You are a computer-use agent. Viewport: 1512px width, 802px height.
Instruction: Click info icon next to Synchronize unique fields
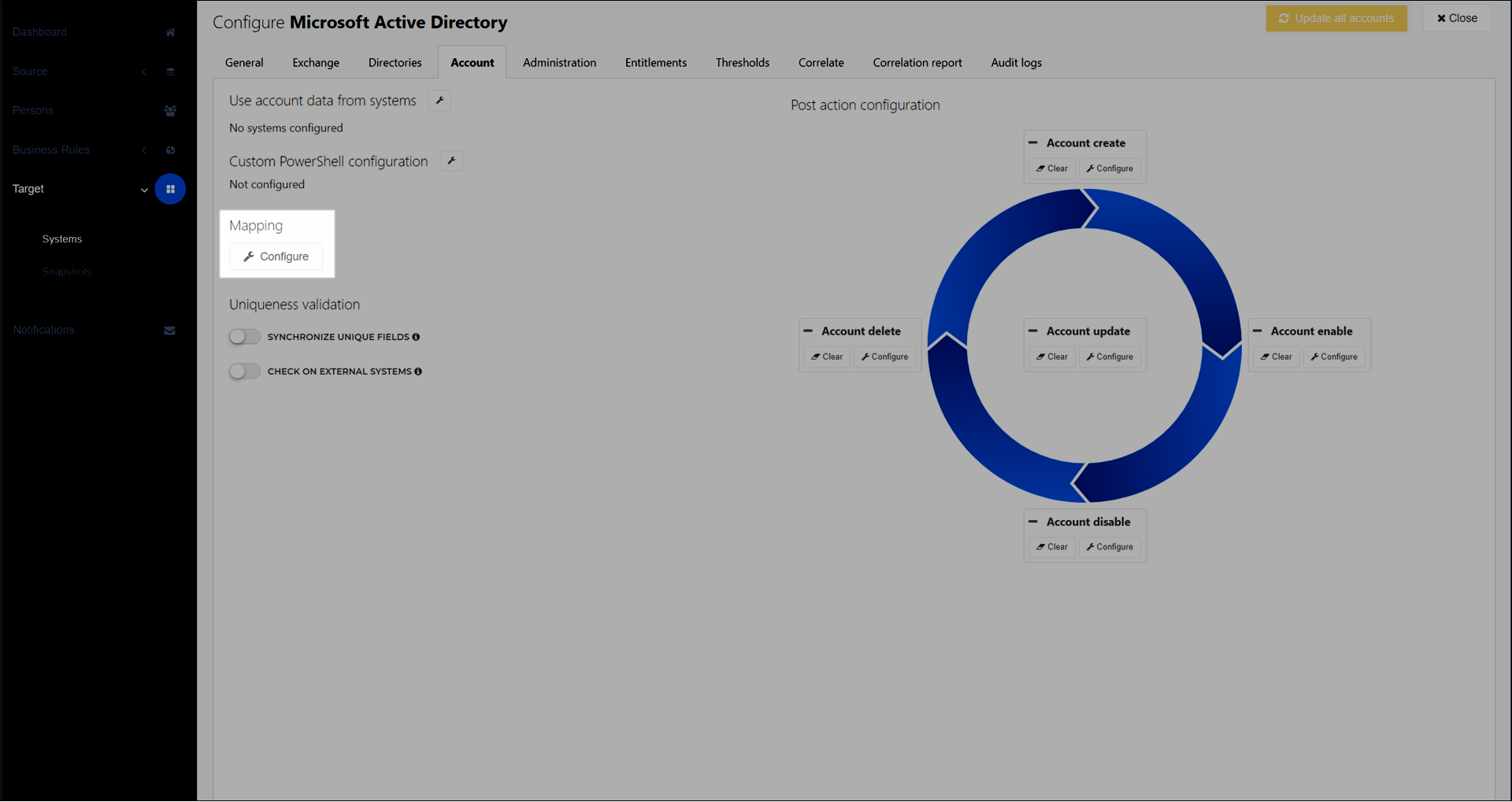(416, 337)
